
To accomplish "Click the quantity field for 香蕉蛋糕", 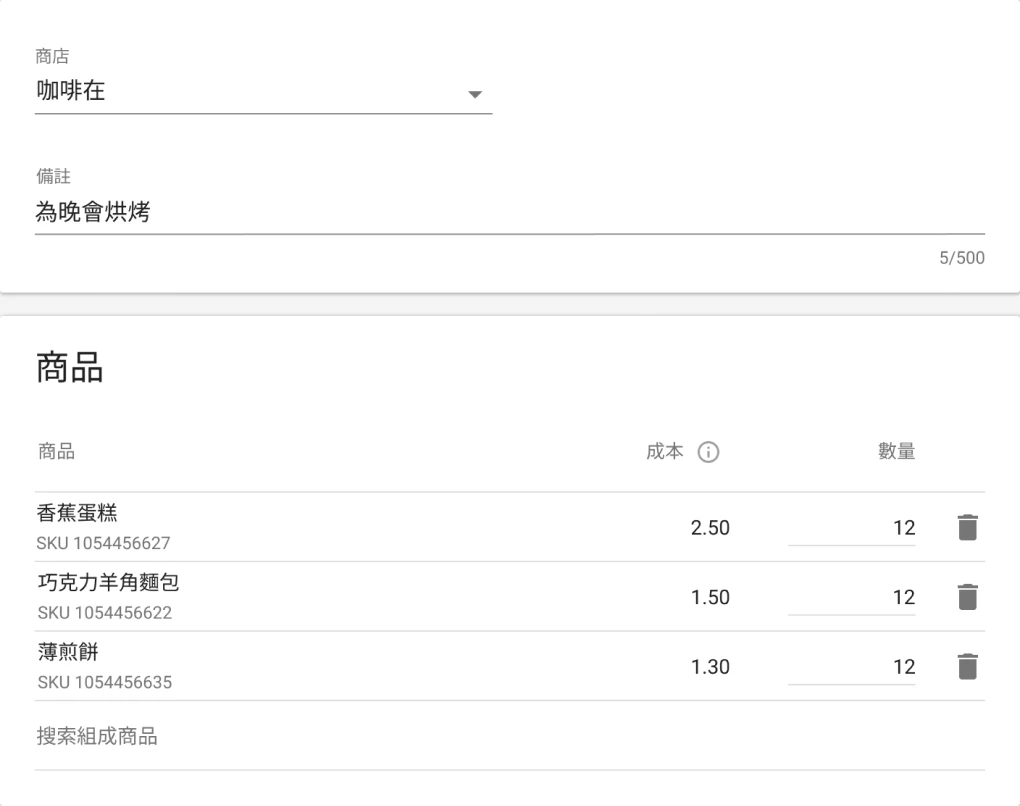I will click(851, 528).
